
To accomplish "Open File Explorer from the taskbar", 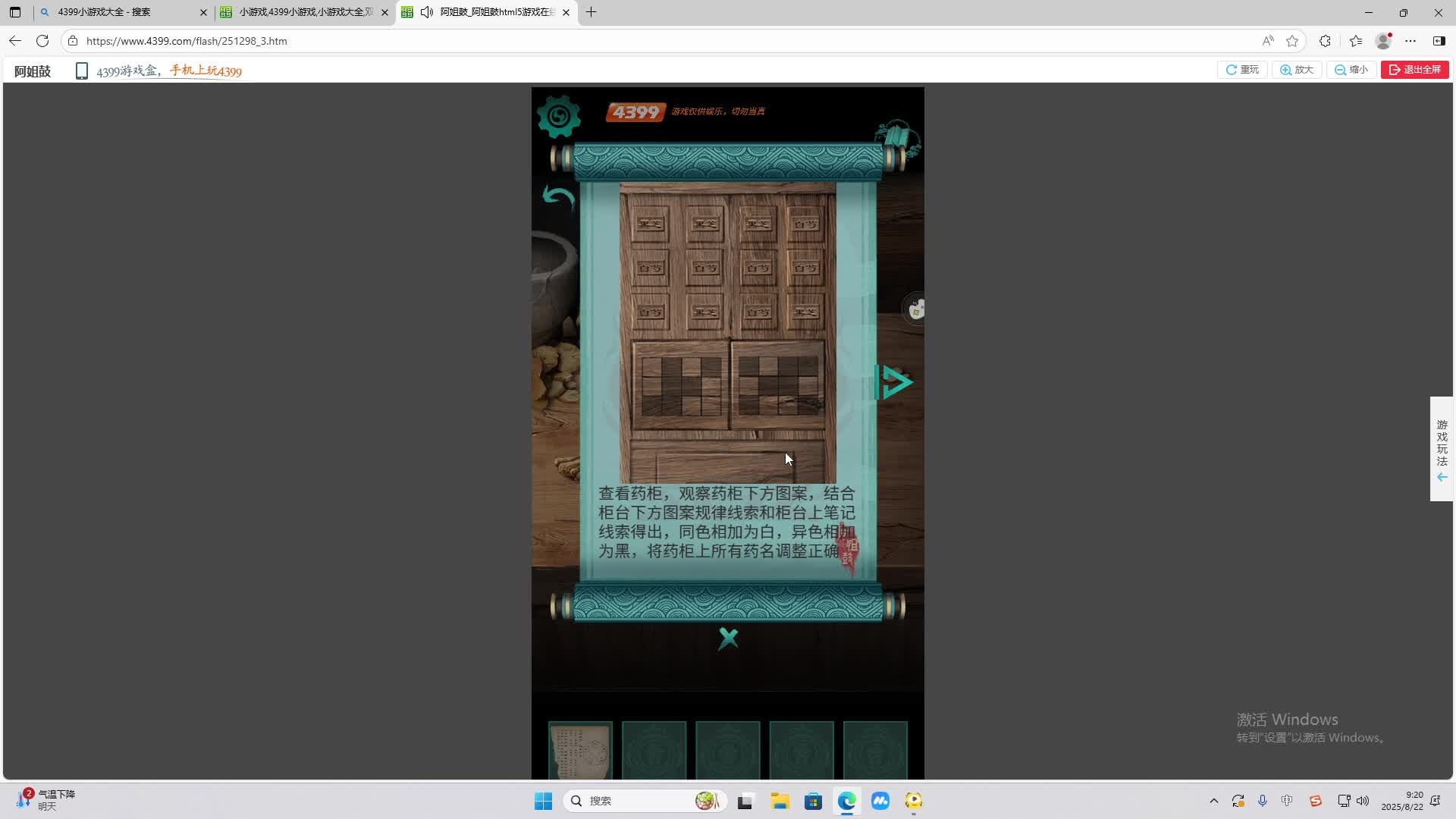I will pyautogui.click(x=780, y=801).
